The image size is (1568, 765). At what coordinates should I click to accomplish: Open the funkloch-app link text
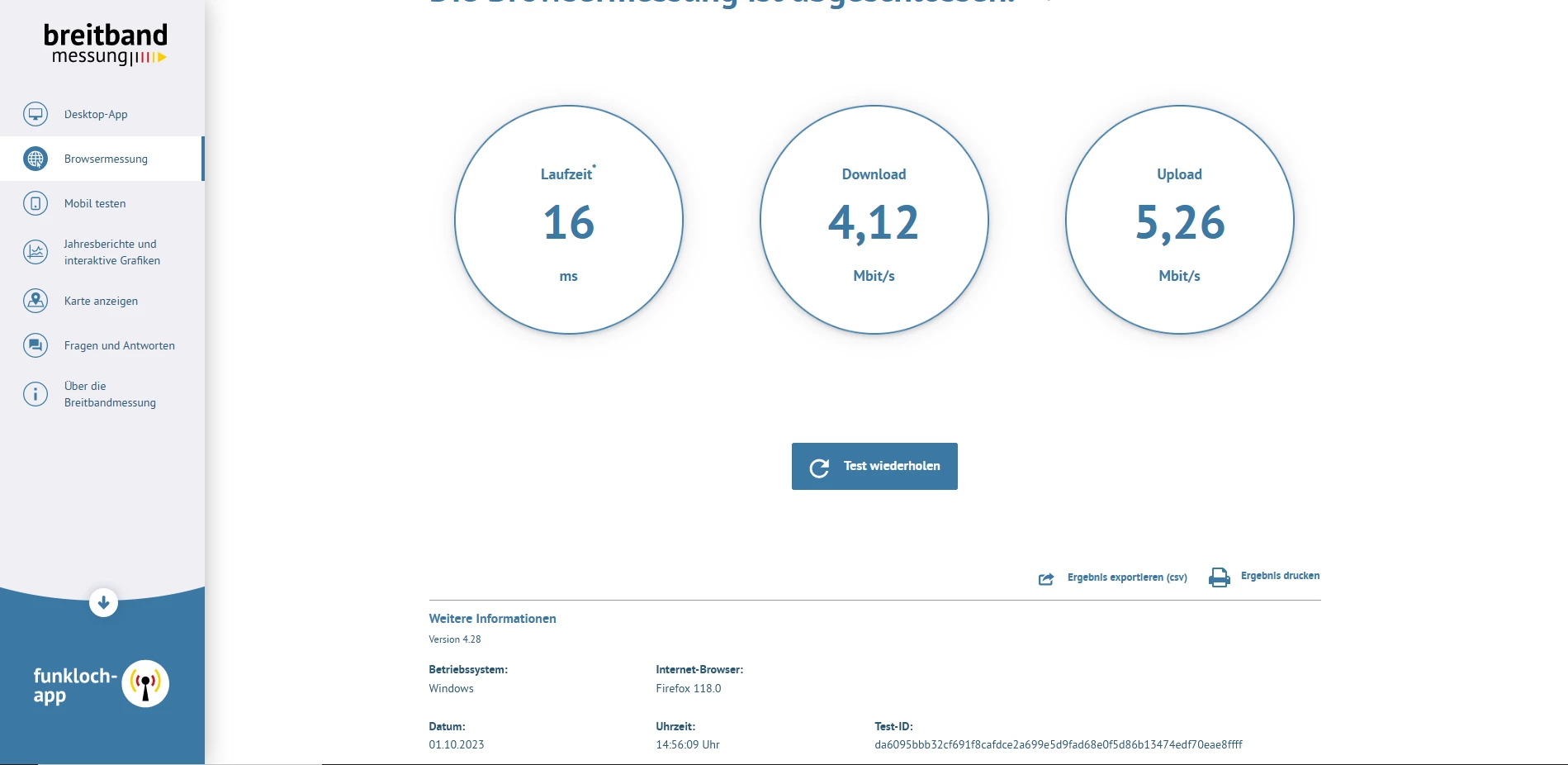(x=75, y=686)
